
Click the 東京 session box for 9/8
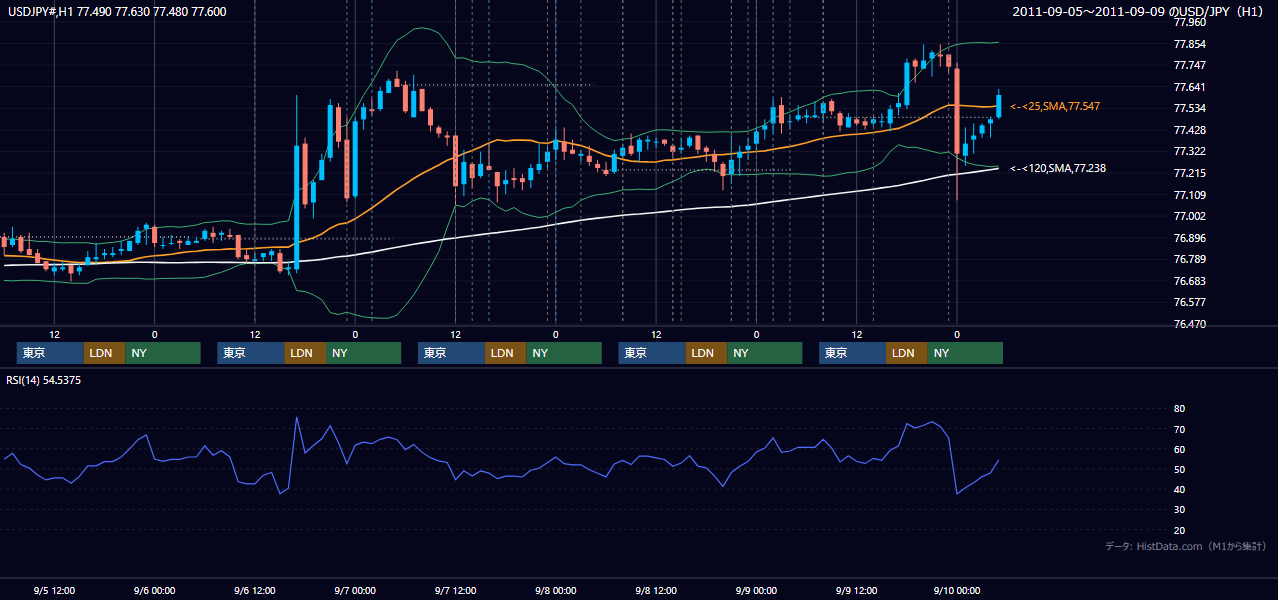(652, 353)
